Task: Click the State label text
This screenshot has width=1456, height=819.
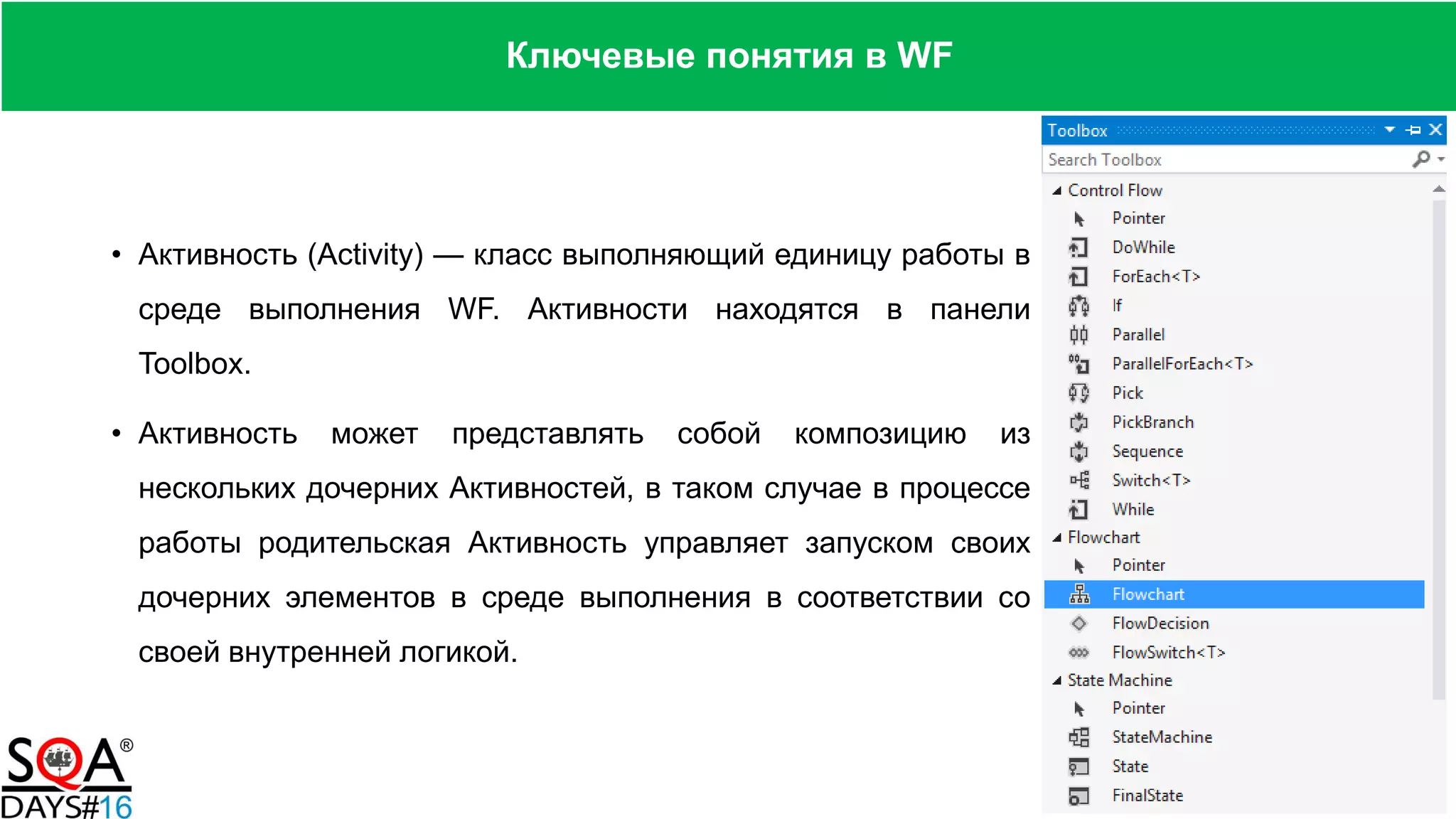Action: pyautogui.click(x=1130, y=766)
